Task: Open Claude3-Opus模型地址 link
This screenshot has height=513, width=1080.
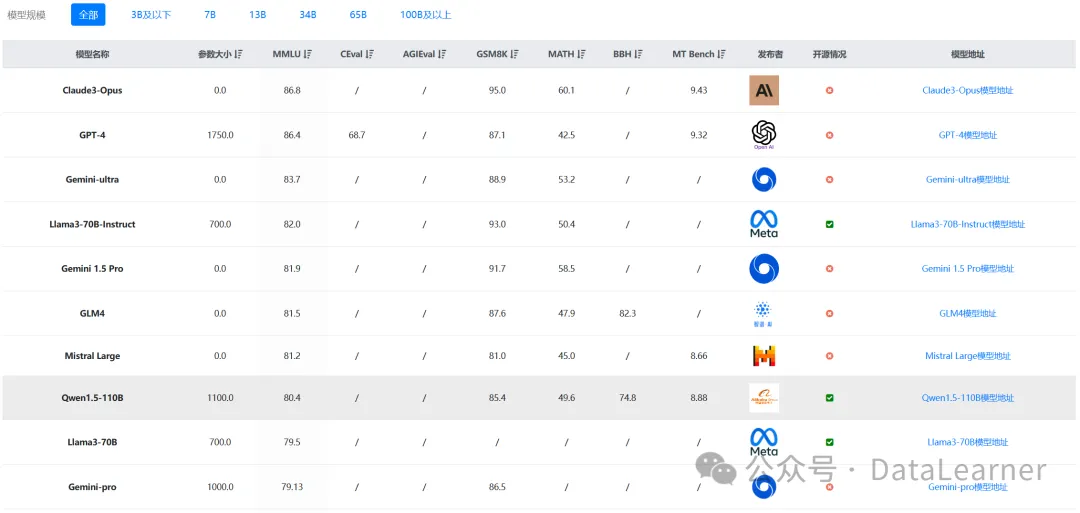Action: 968,90
